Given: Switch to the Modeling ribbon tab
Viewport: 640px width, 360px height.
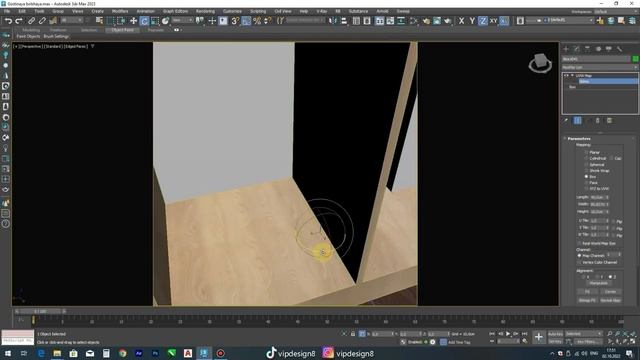Looking at the screenshot, I should coord(31,30).
